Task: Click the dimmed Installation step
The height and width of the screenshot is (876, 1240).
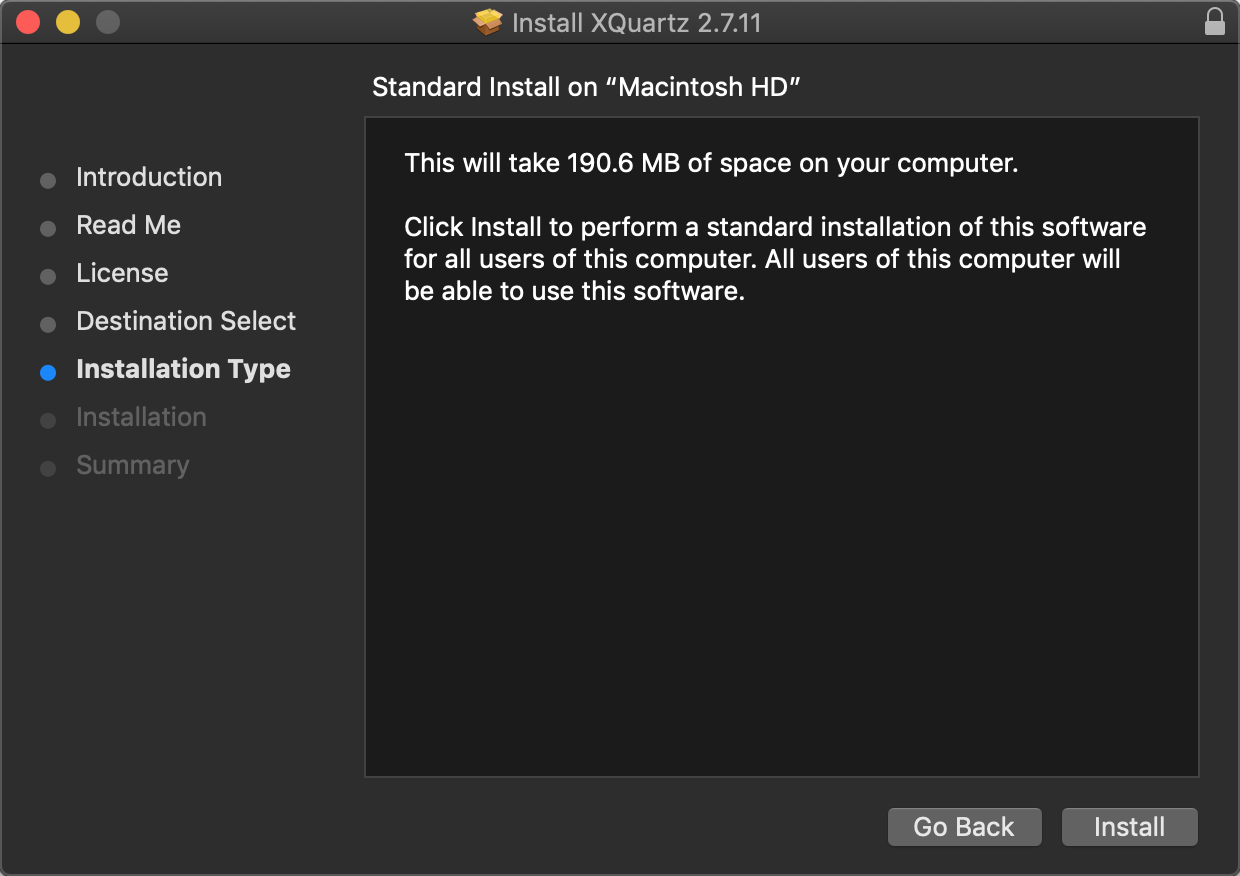Action: point(141,417)
